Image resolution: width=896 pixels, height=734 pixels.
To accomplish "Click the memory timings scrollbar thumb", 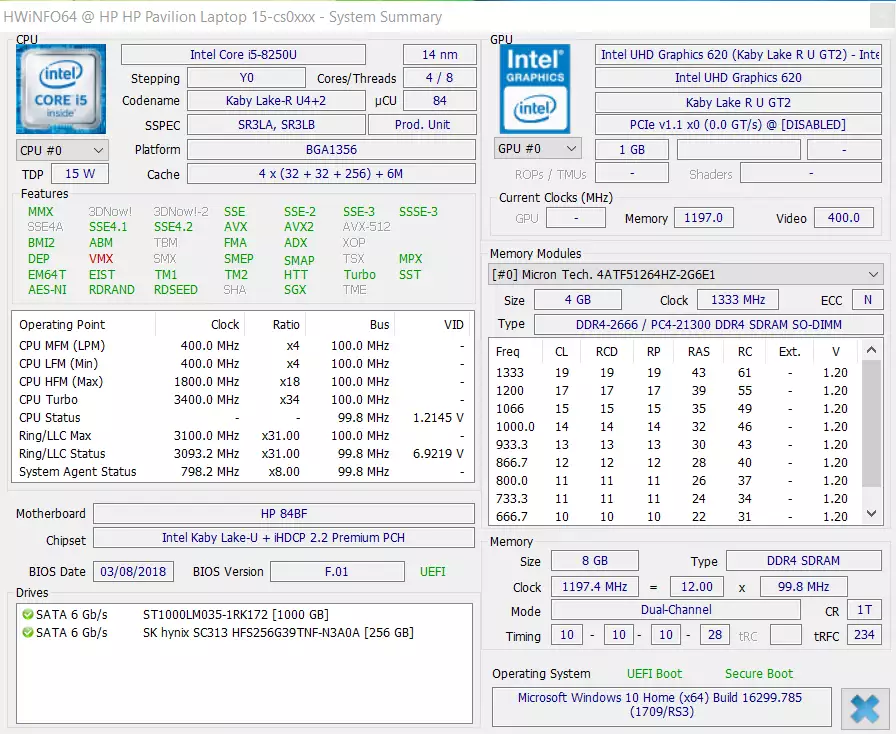I will tap(871, 422).
